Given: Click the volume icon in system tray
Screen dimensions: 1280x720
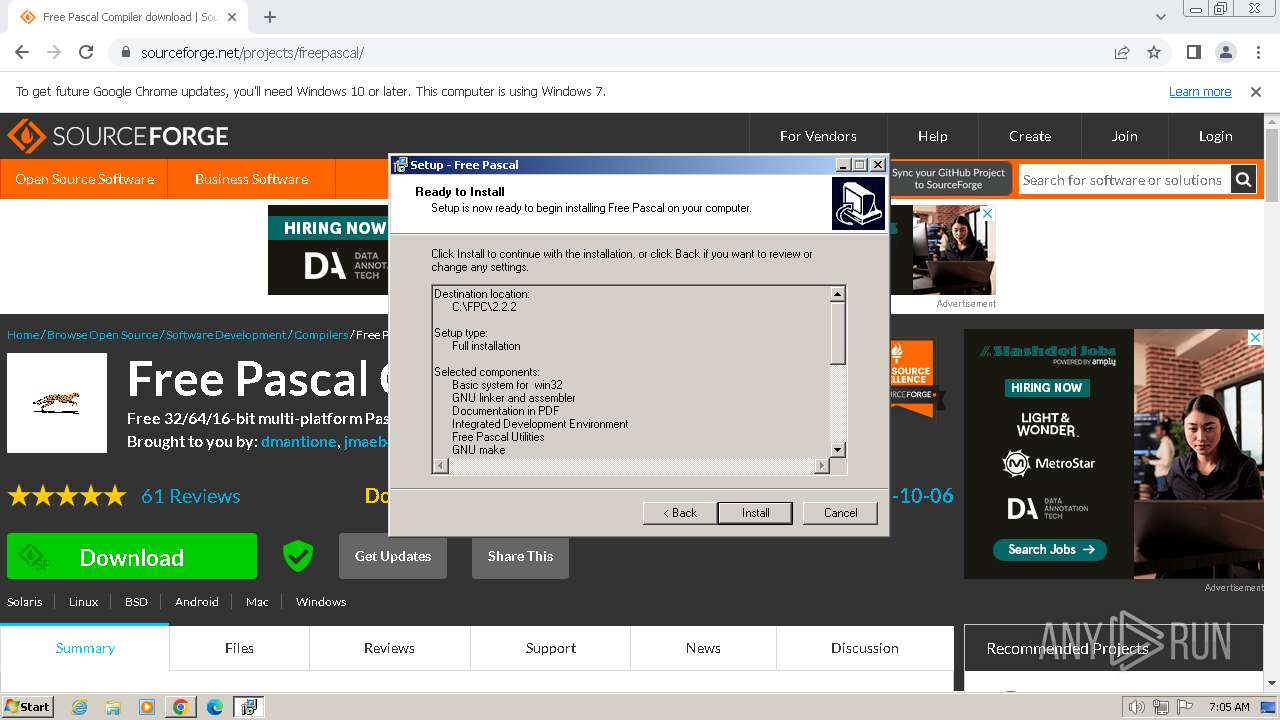Looking at the screenshot, I should 1136,707.
